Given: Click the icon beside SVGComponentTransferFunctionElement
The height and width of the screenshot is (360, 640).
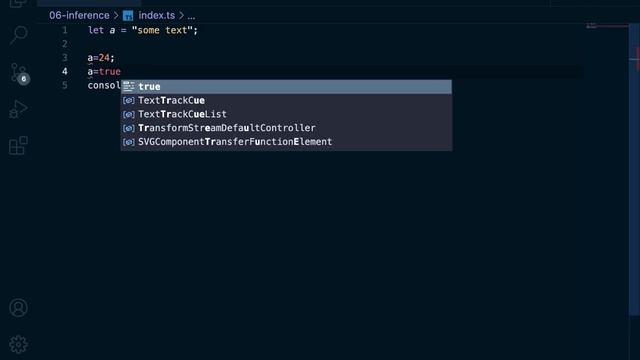Looking at the screenshot, I should click(129, 142).
